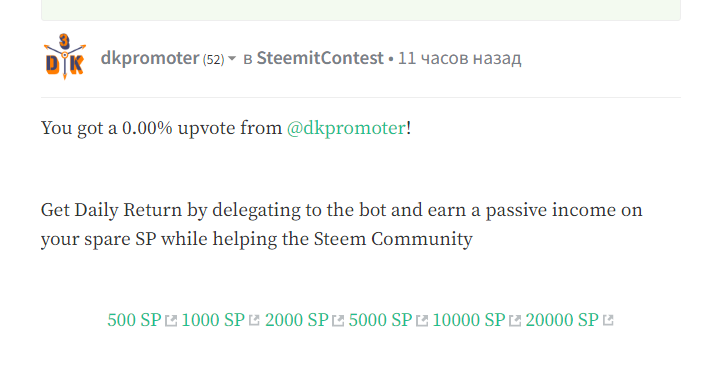Delegate using the 20000 SP link

coord(562,320)
